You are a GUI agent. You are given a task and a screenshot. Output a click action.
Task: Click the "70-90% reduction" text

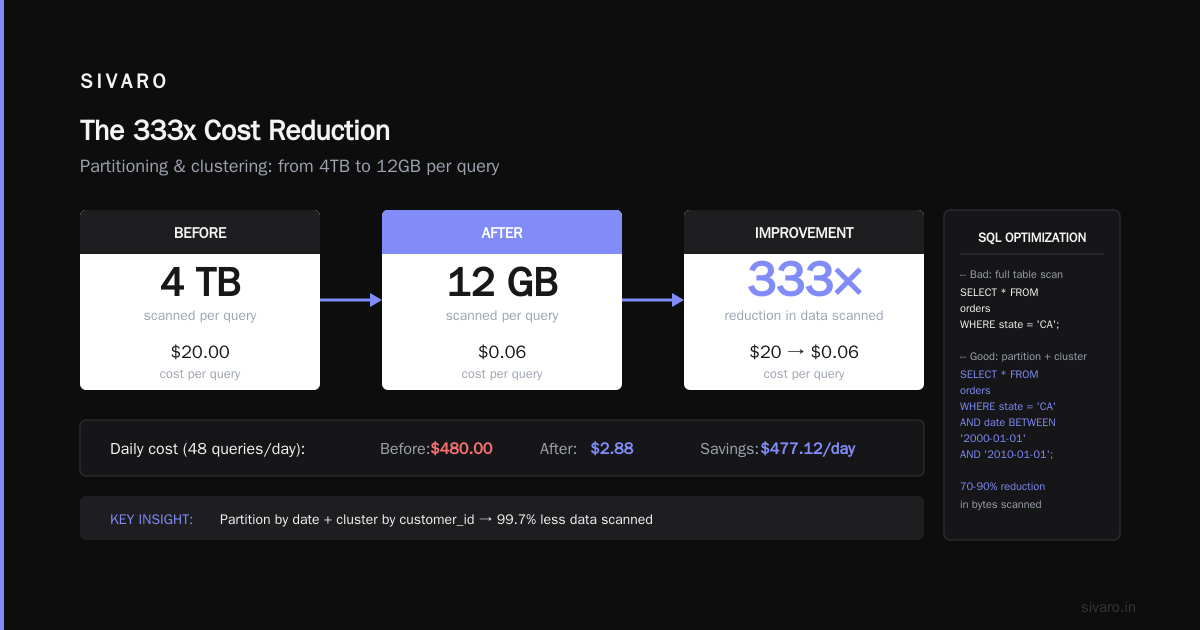pyautogui.click(x=1002, y=486)
